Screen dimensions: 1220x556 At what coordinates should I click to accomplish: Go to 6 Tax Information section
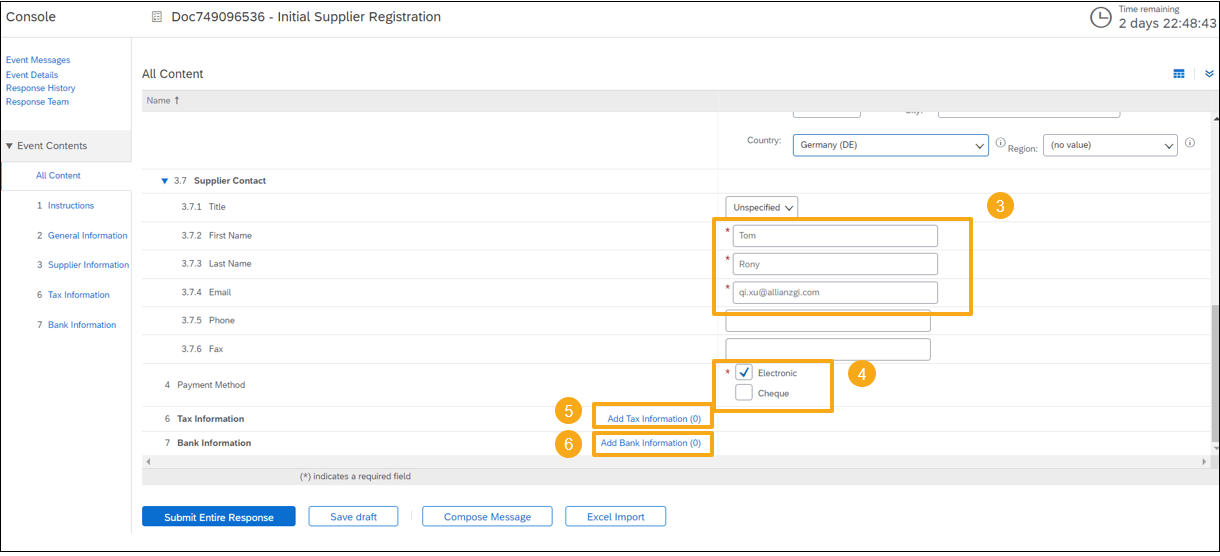(73, 295)
